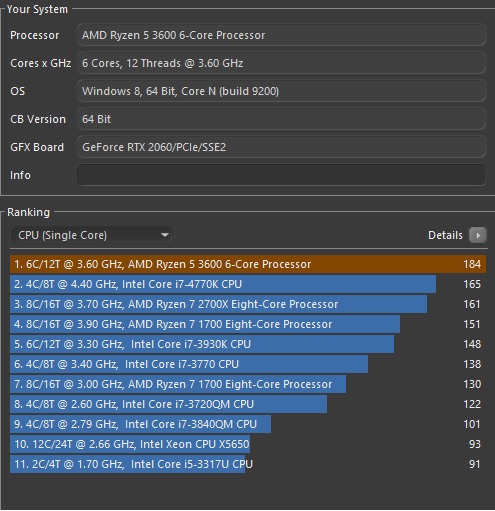
Task: Select the orange Ryzen 5 3600 ranking entry
Action: 248,264
